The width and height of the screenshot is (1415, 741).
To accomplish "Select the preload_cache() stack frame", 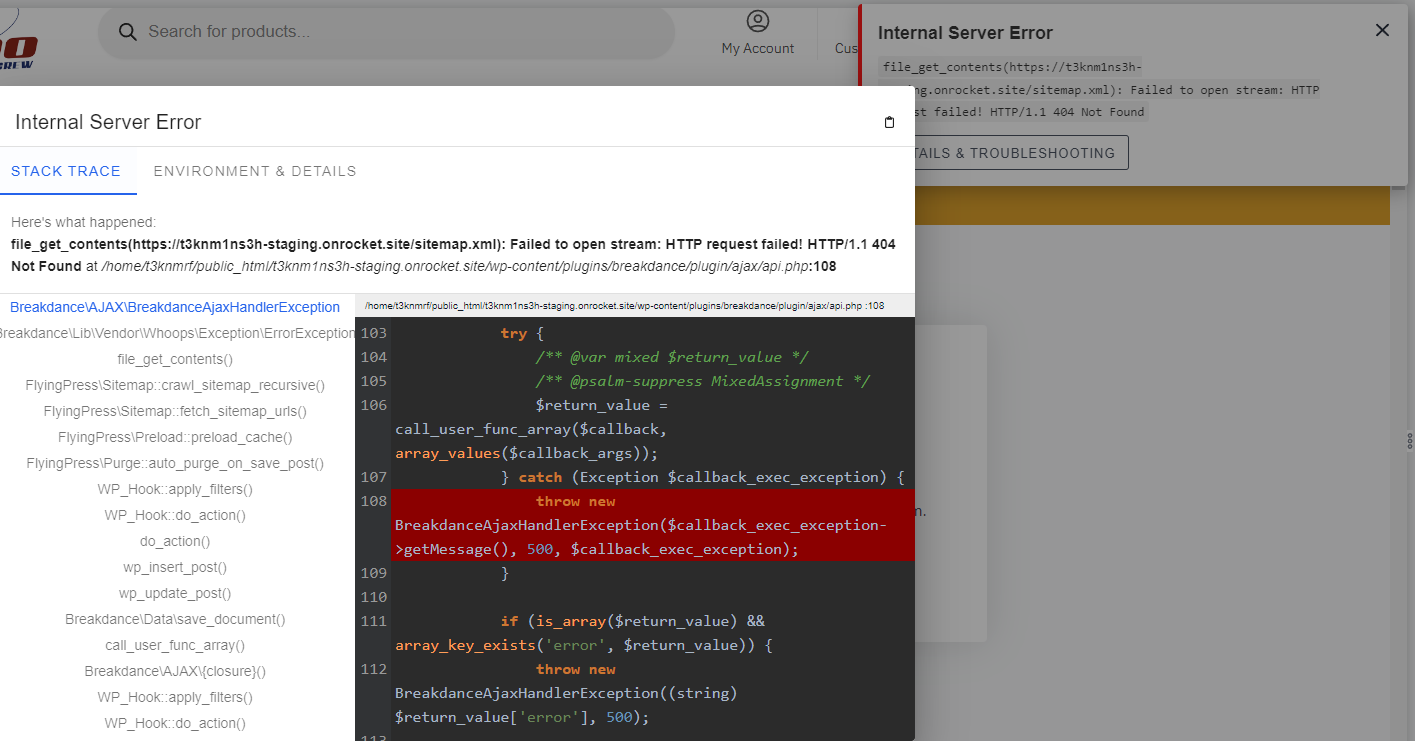I will [174, 437].
